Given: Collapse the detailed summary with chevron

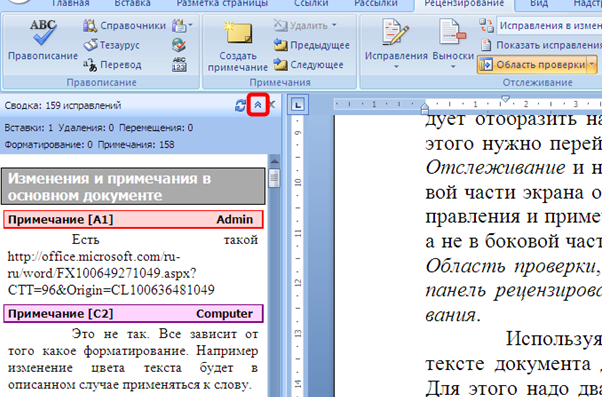Looking at the screenshot, I should (258, 105).
